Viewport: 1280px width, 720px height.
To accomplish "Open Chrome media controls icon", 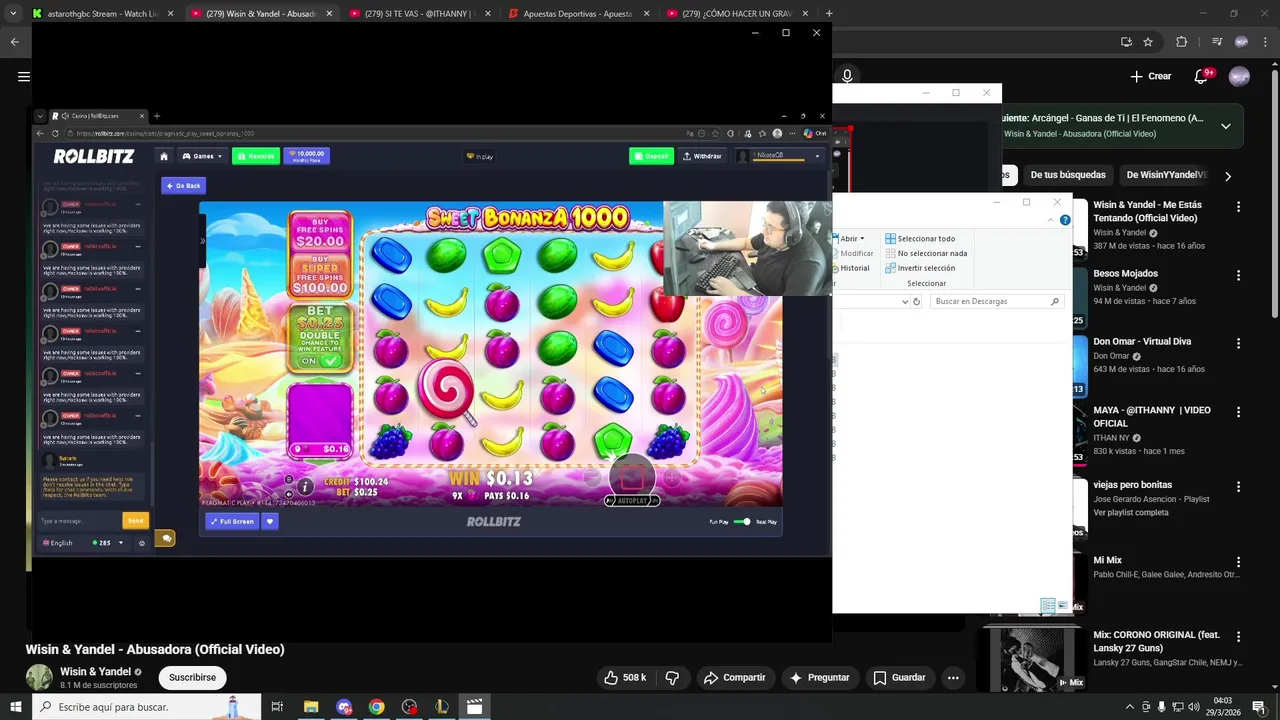I will pyautogui.click(x=1216, y=41).
